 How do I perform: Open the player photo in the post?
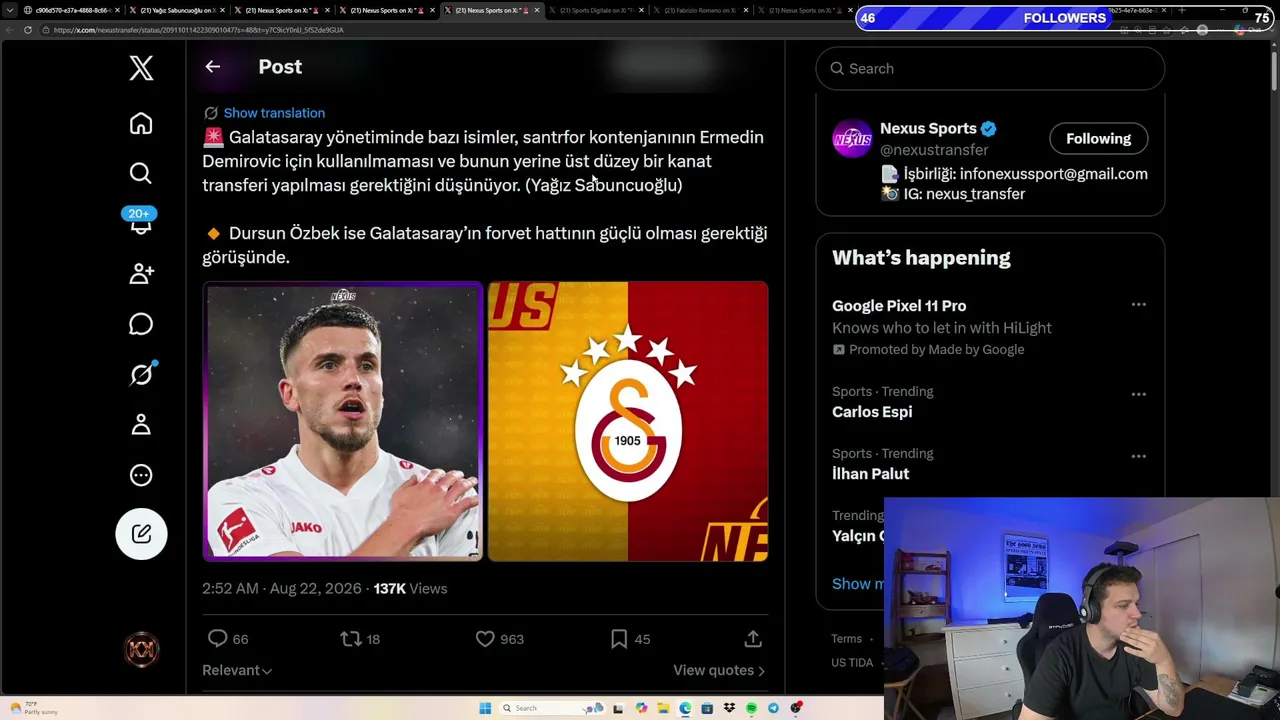click(x=342, y=421)
